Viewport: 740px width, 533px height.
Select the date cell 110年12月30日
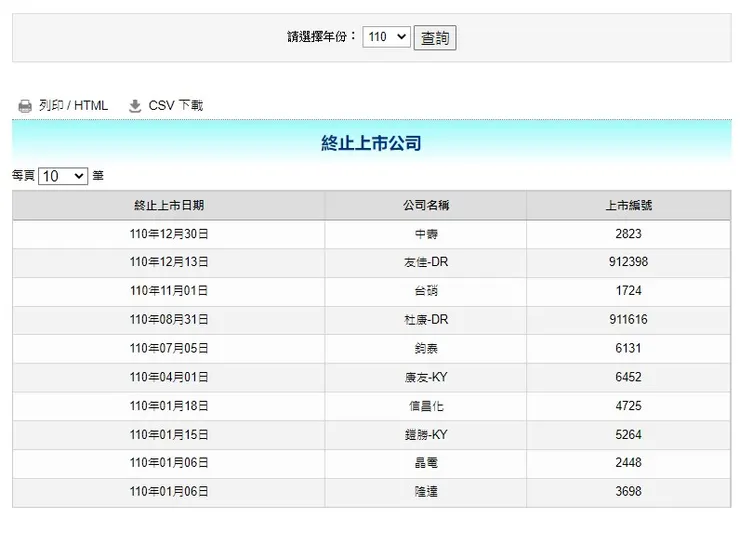click(x=169, y=234)
